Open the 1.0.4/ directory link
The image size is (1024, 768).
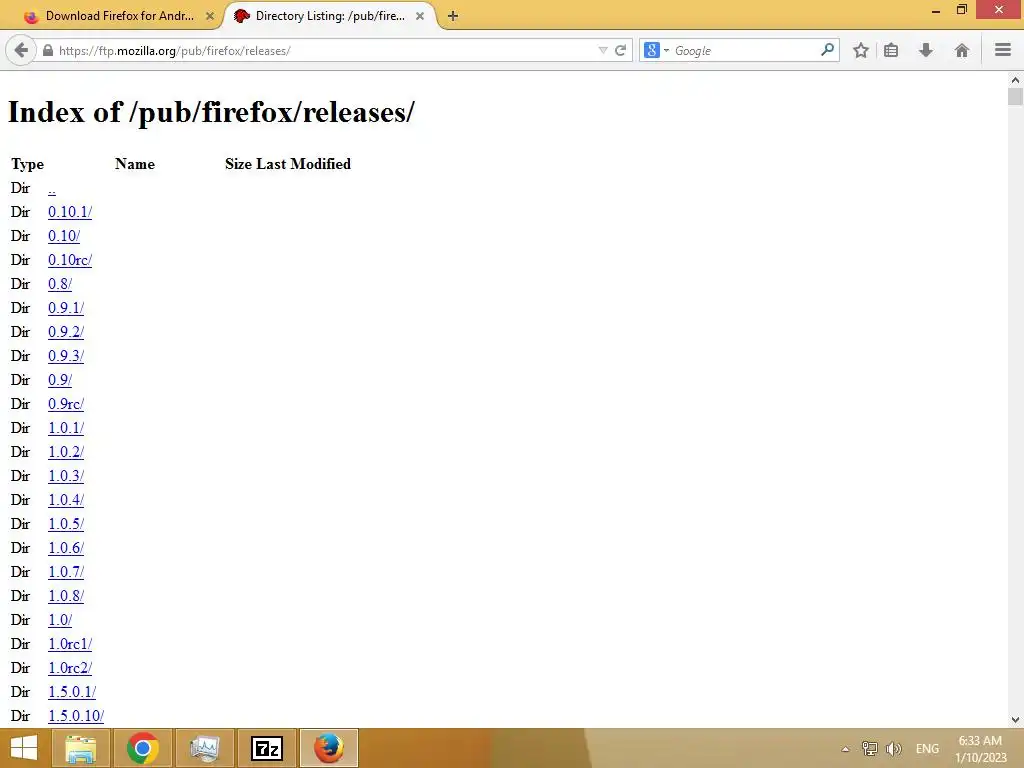tap(66, 500)
